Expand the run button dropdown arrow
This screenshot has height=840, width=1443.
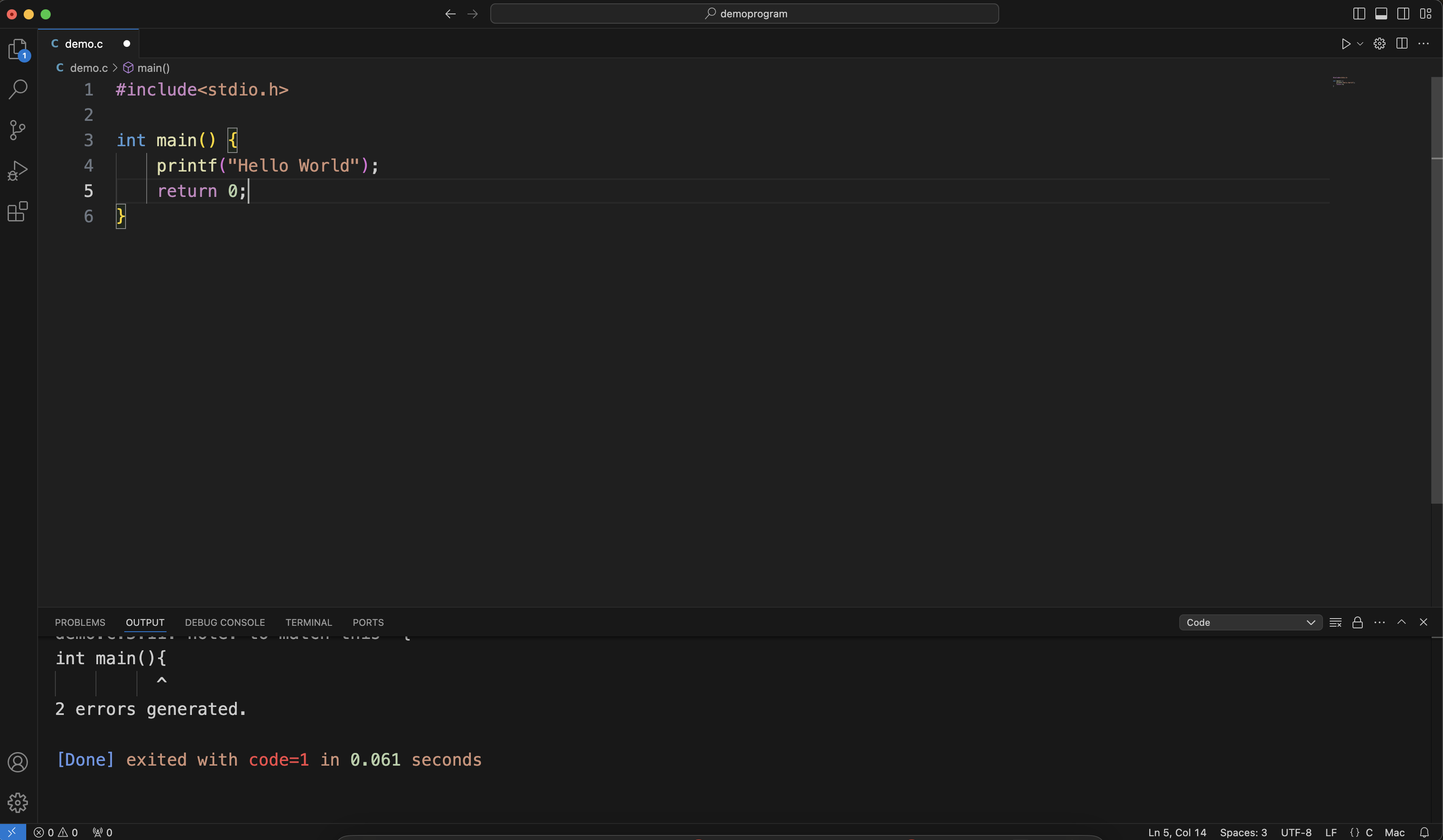[x=1360, y=44]
